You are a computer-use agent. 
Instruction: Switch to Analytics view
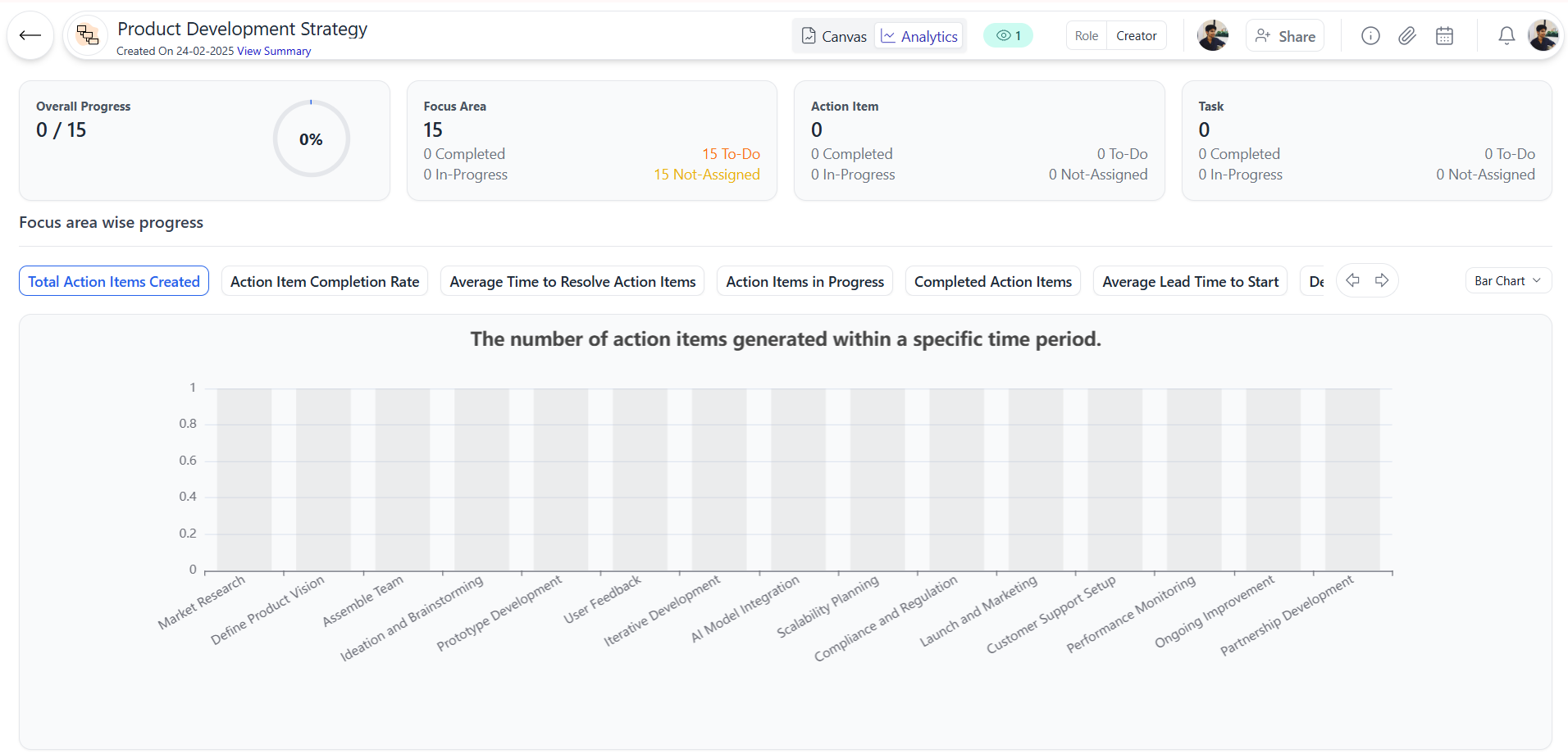point(919,36)
